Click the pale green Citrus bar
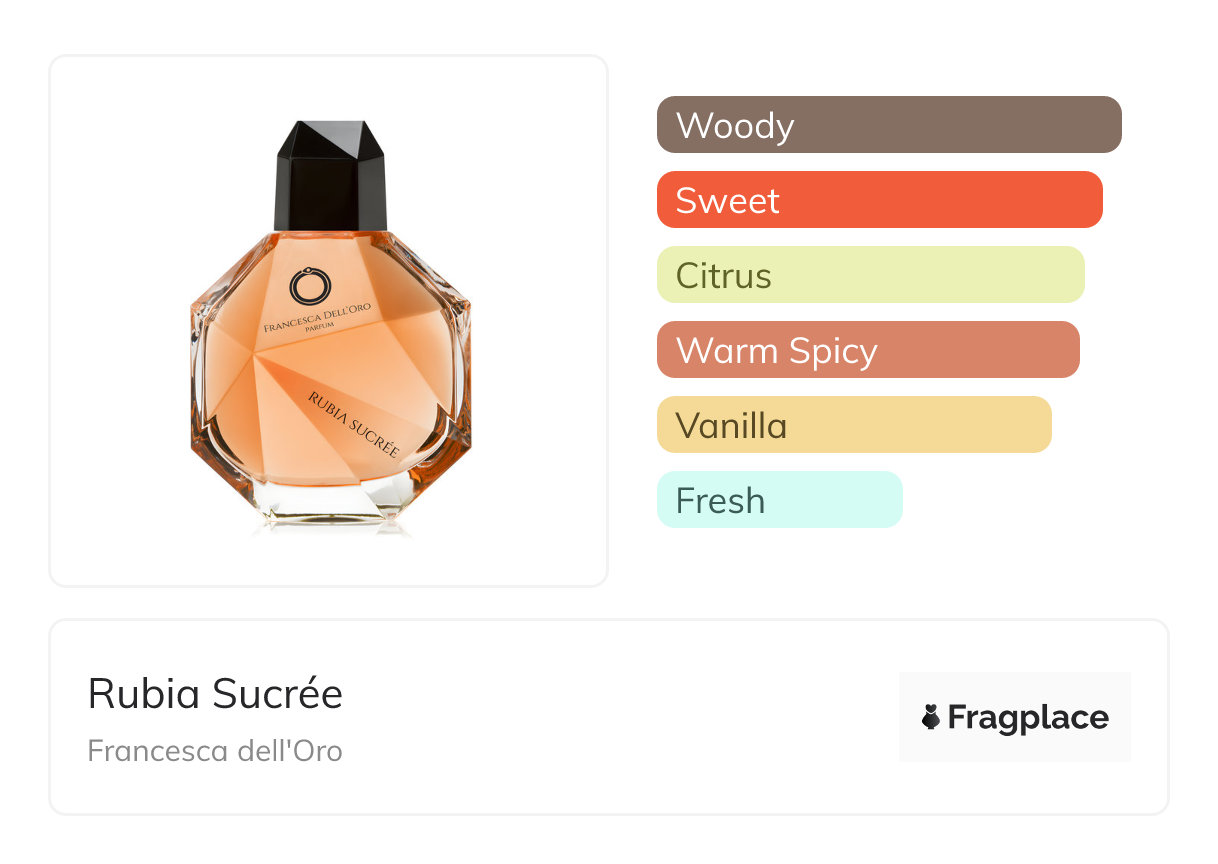Screen dimensions: 1218x864 pos(870,275)
